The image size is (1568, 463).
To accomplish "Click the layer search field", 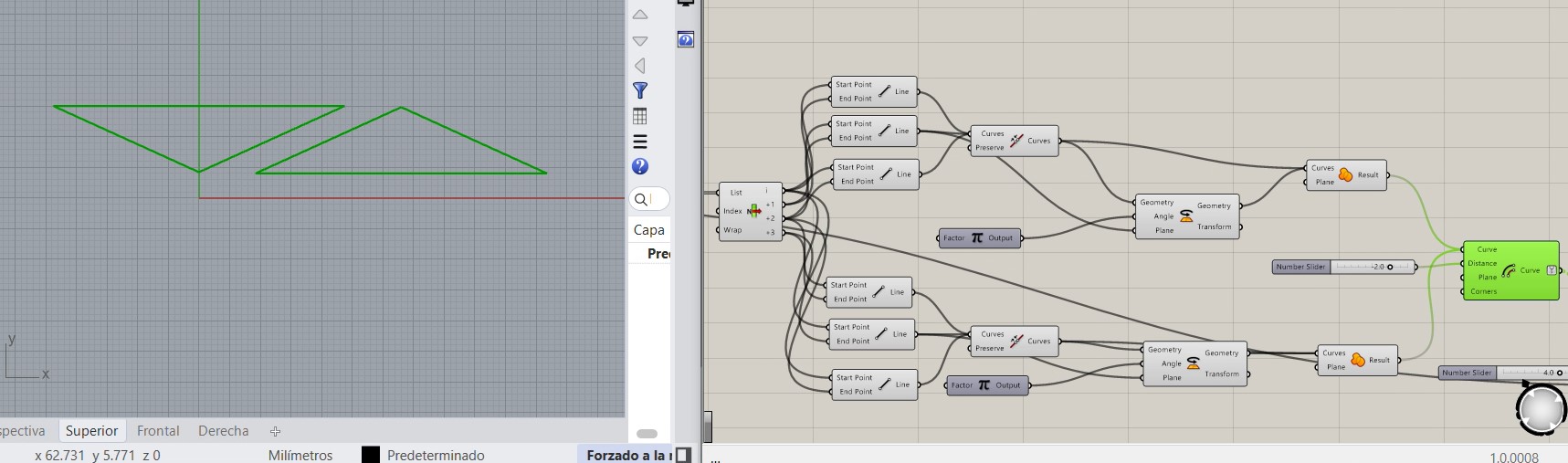I will [649, 199].
